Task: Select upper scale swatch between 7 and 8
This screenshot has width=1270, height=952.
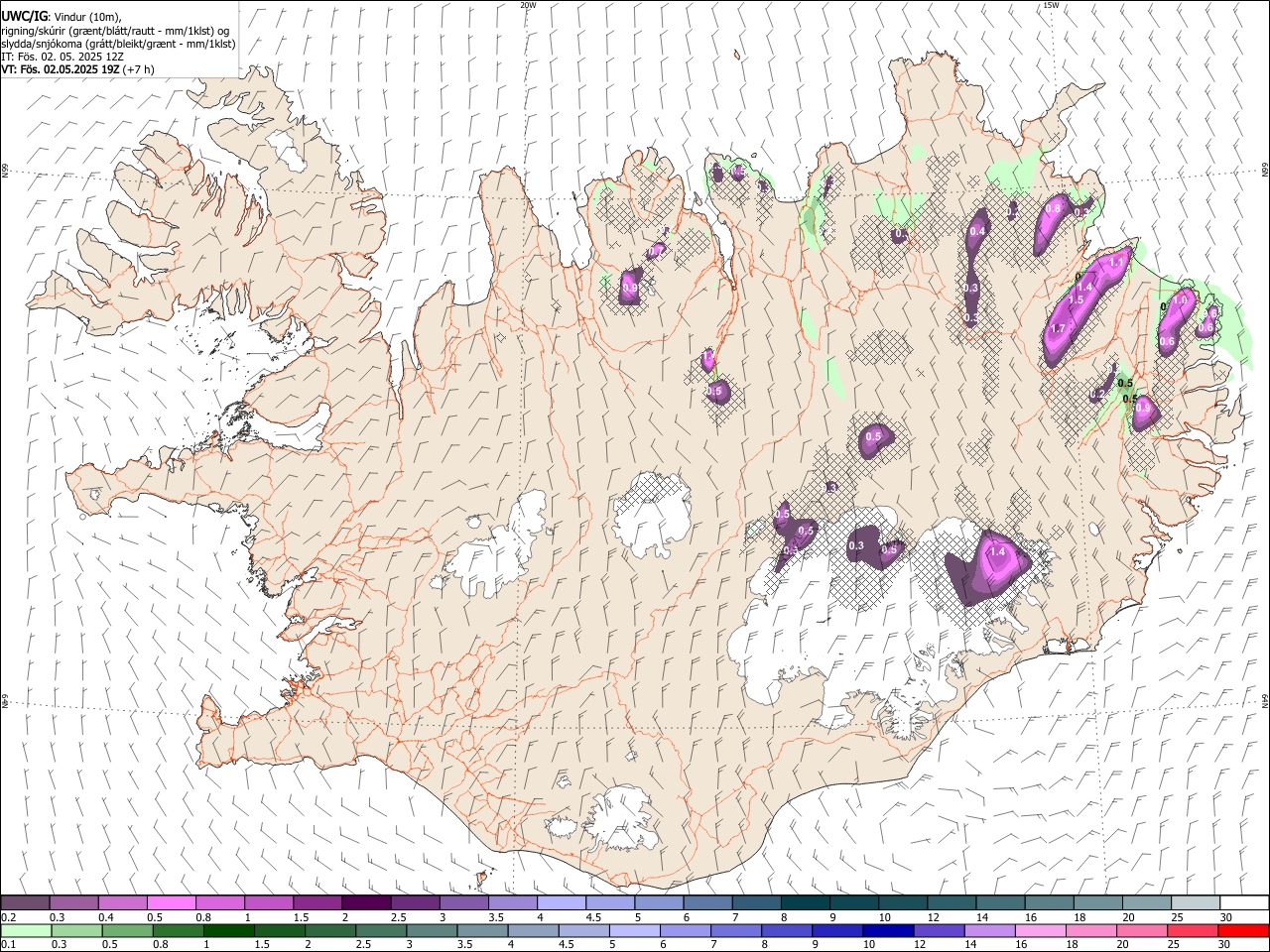Action: 756,902
